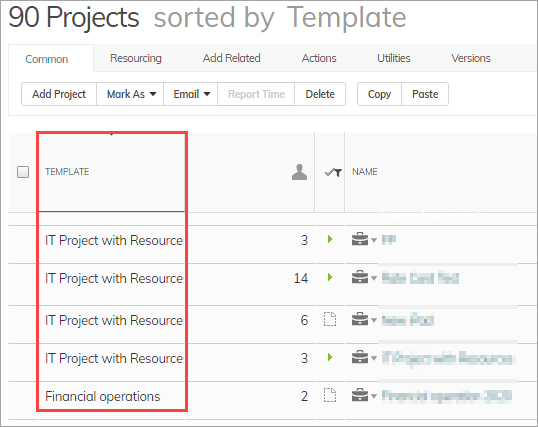This screenshot has height=427, width=538.
Task: Click the draft document icon in 6-resource row
Action: click(330, 319)
